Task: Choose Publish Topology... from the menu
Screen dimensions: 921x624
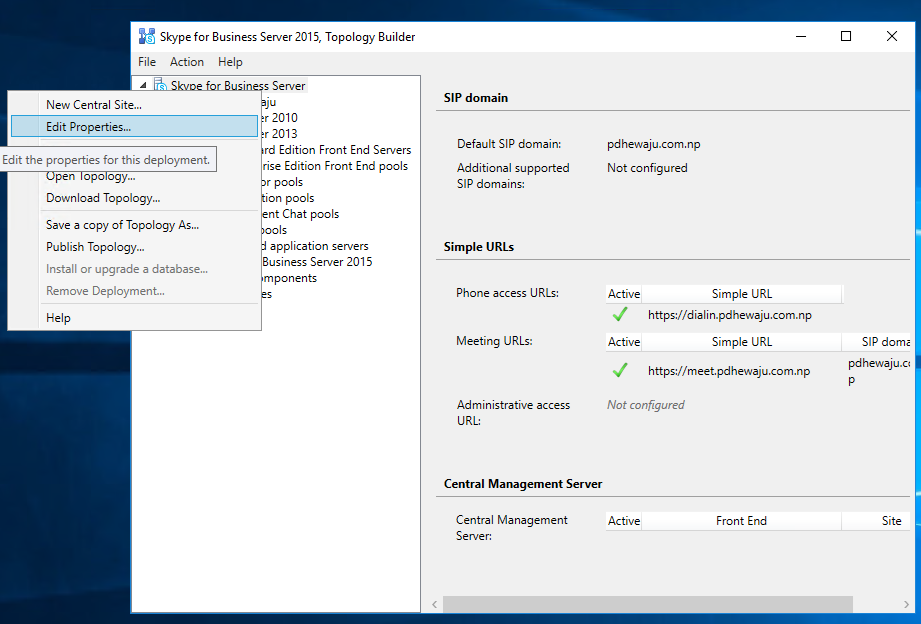Action: click(134, 247)
